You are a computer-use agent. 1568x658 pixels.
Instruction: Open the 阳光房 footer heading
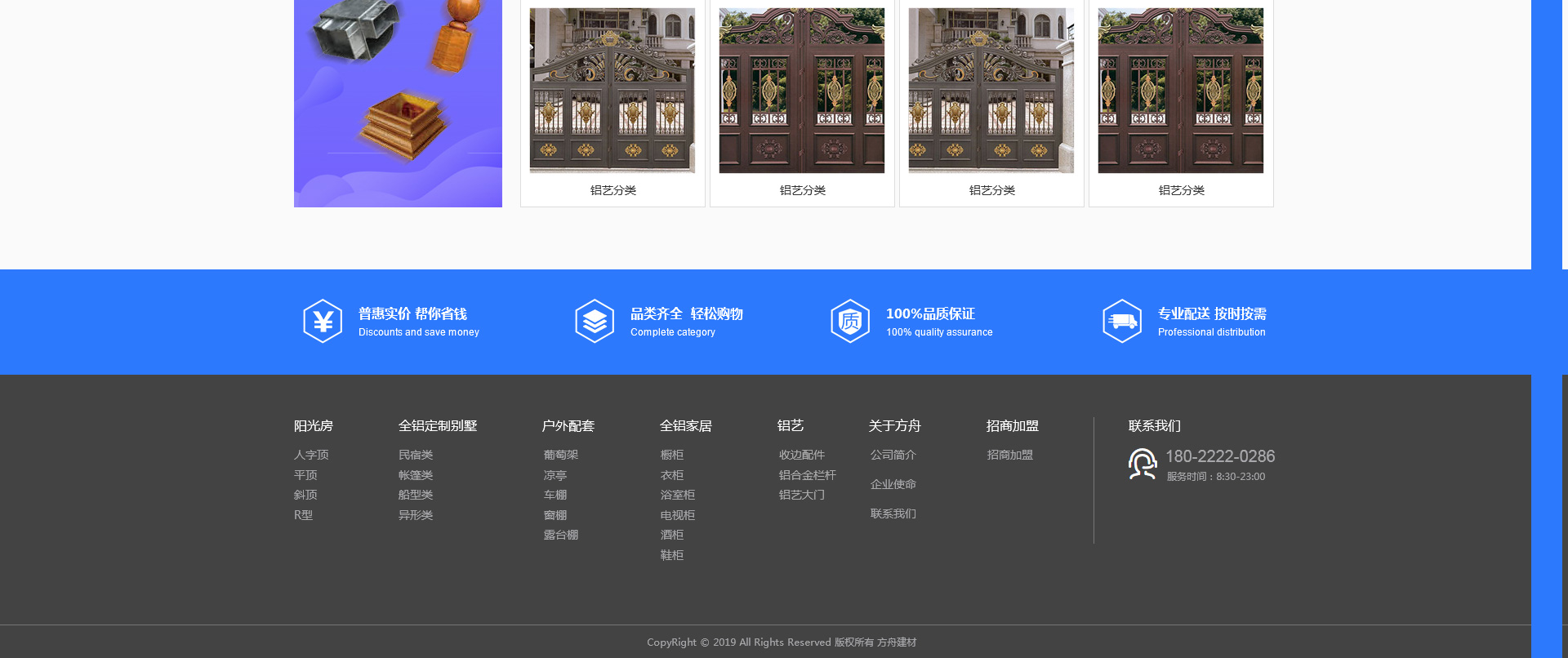click(314, 426)
